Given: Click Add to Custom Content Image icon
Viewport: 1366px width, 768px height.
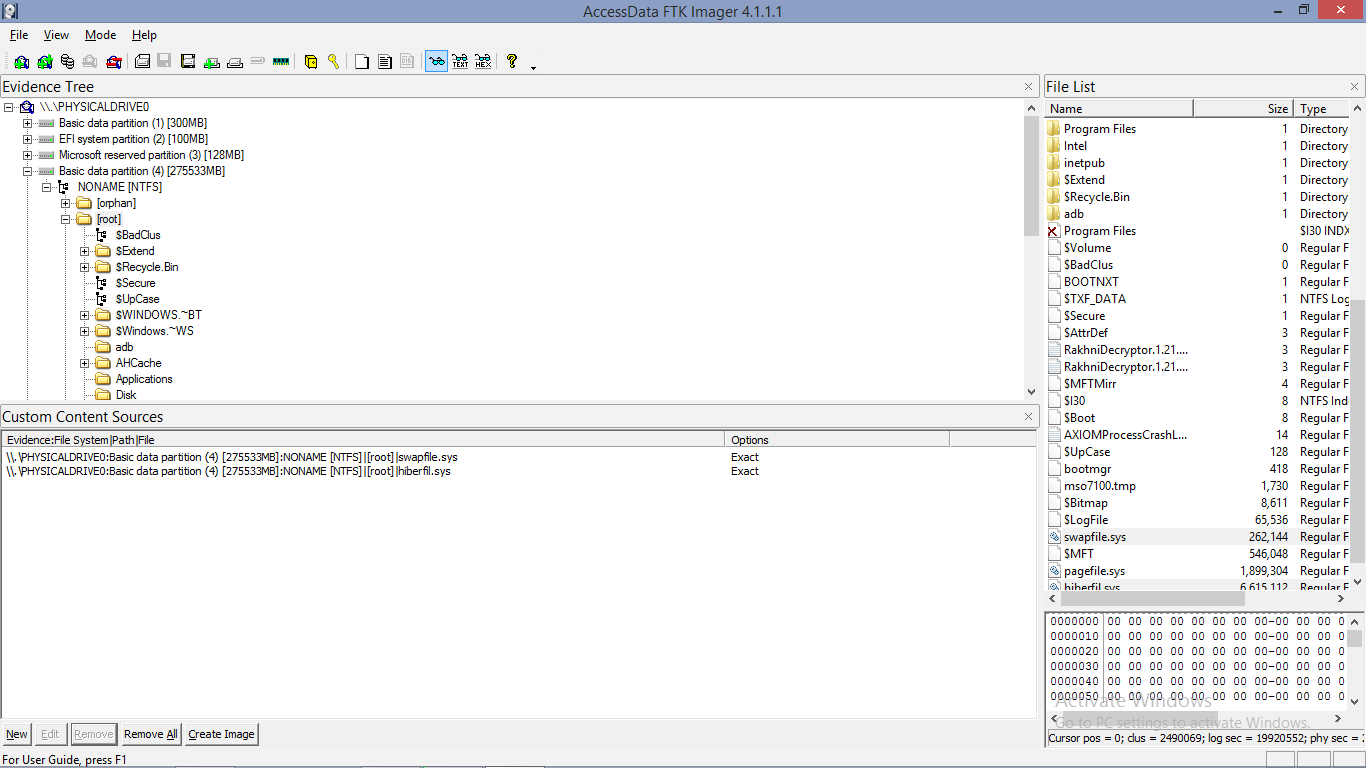Looking at the screenshot, I should (x=211, y=61).
